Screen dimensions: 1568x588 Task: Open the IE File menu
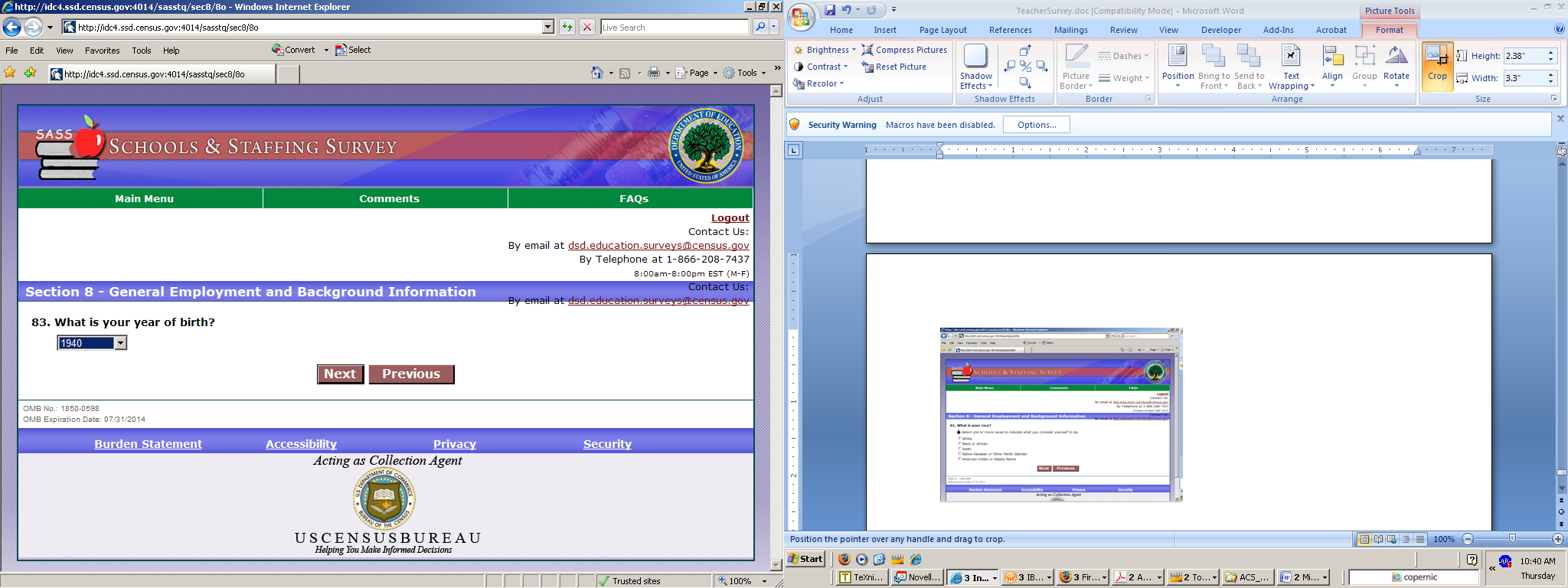11,51
